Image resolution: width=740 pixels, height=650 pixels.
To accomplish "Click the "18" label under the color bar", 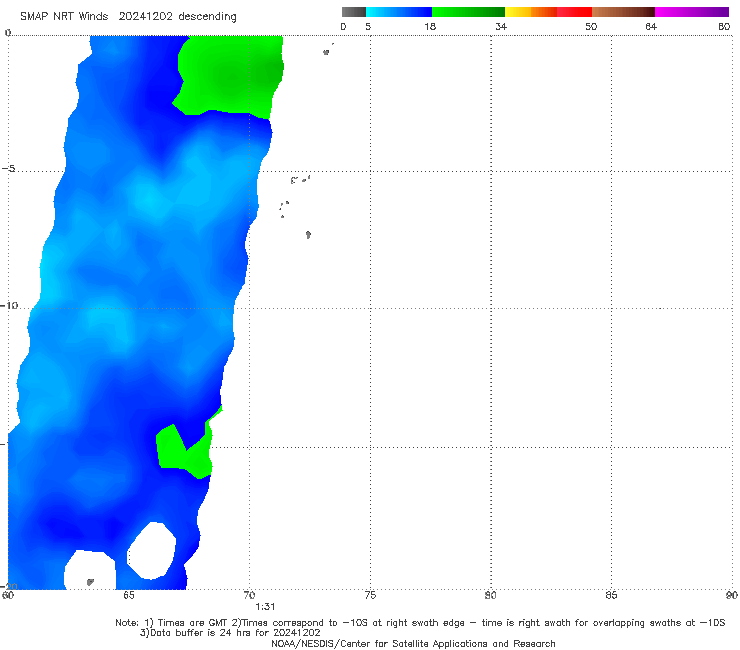I will pos(430,26).
